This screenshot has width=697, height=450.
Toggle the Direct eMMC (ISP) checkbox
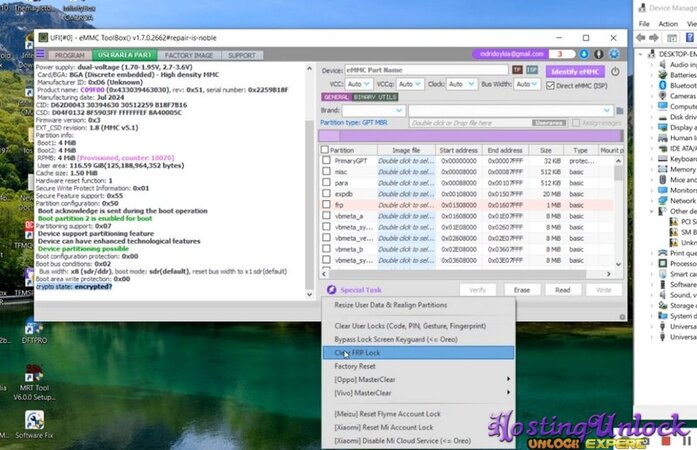(551, 86)
